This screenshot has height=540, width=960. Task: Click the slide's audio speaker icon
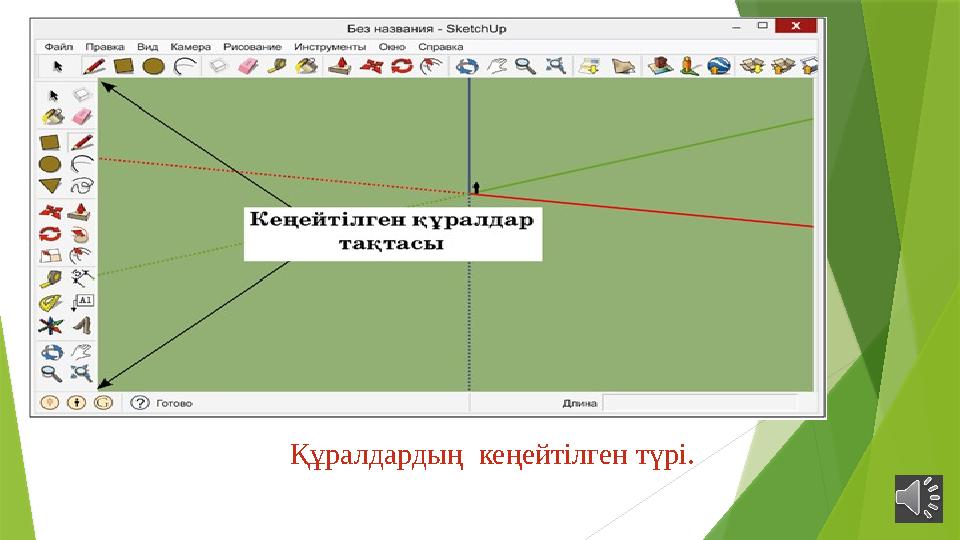click(x=918, y=498)
